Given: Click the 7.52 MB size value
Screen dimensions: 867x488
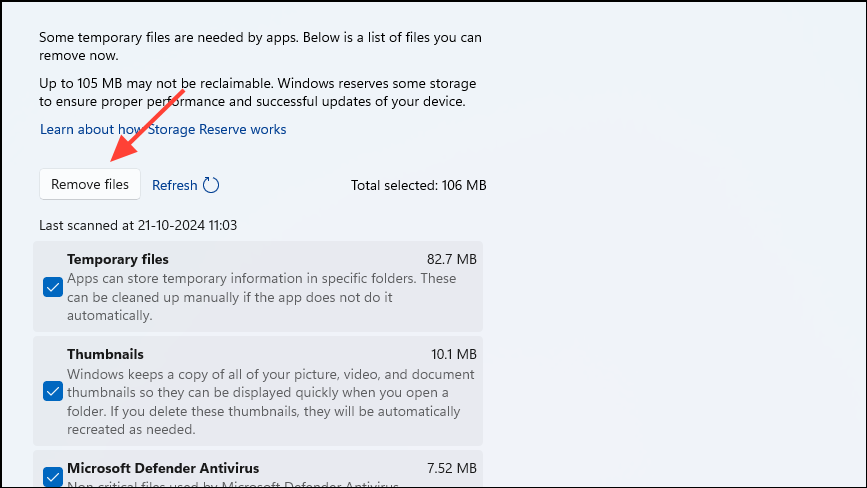Looking at the screenshot, I should pyautogui.click(x=452, y=468).
